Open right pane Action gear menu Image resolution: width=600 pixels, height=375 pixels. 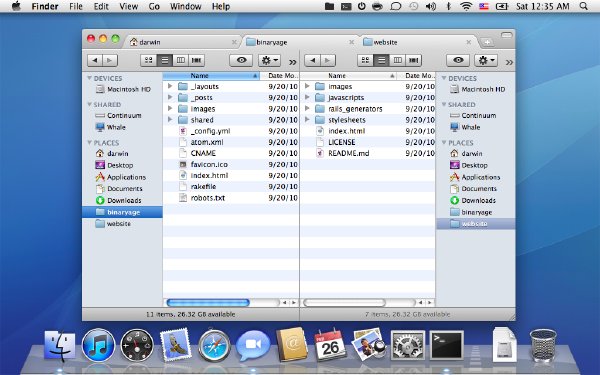pyautogui.click(x=486, y=60)
